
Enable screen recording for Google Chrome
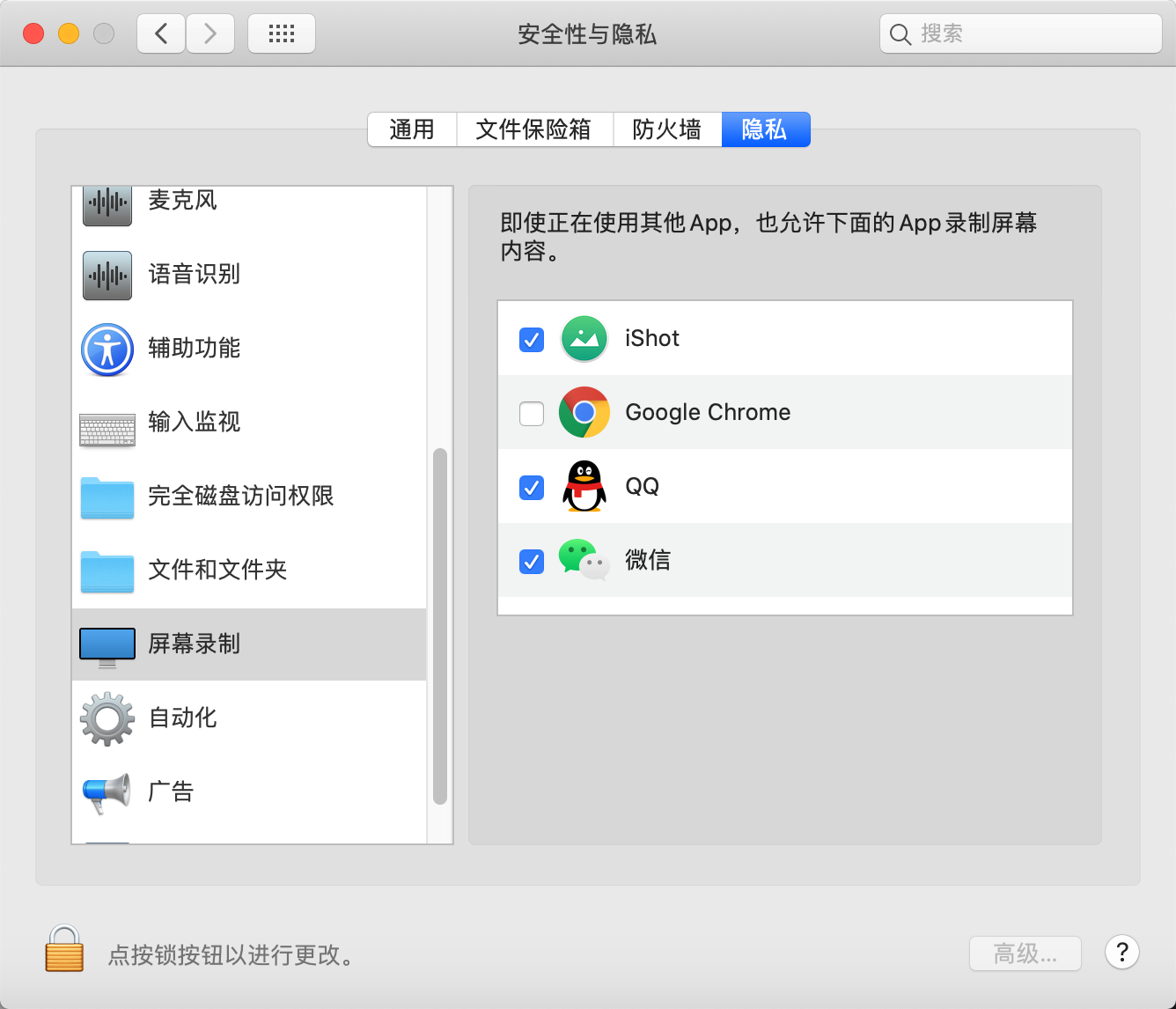tap(531, 412)
